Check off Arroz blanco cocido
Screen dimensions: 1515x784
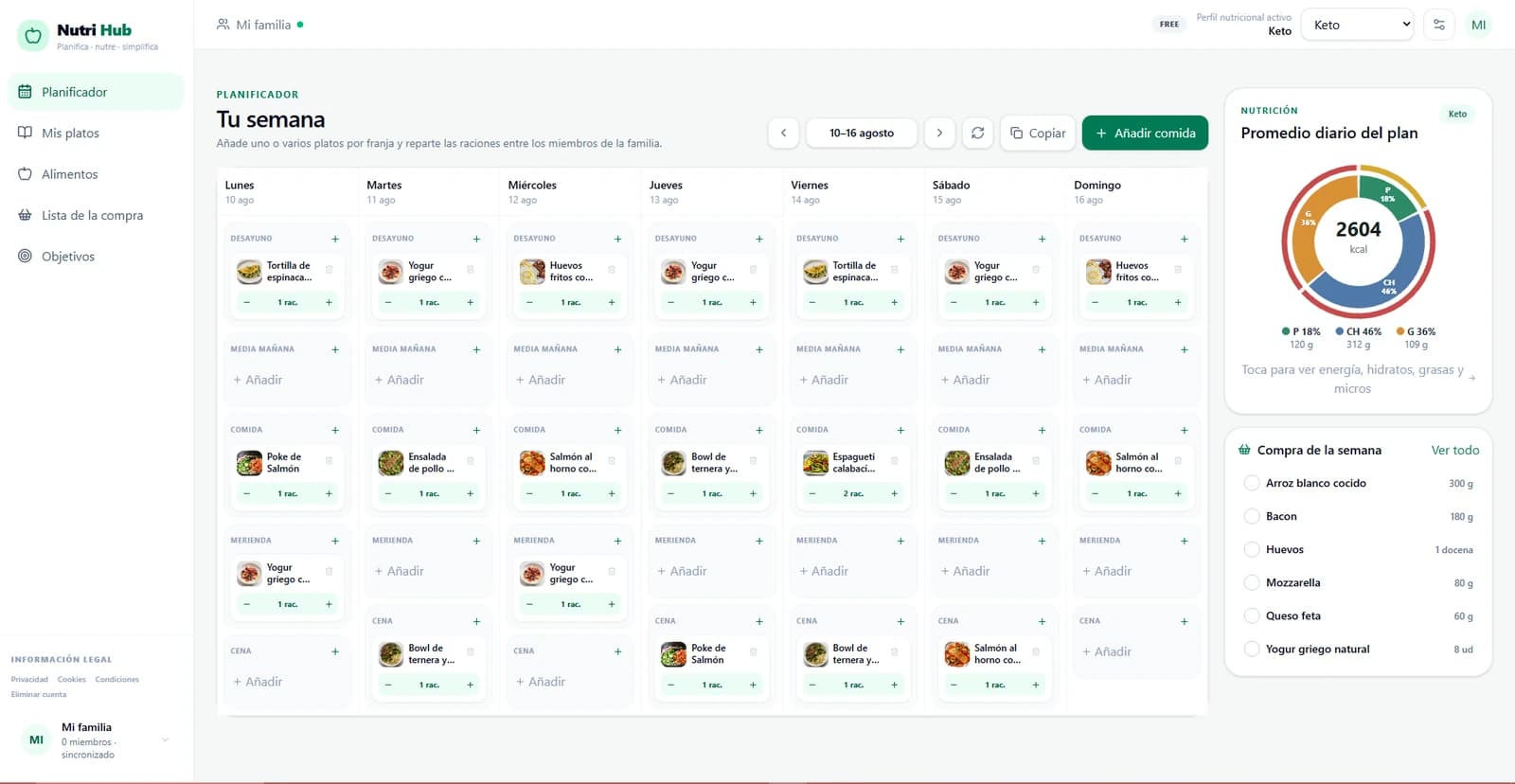[x=1252, y=483]
